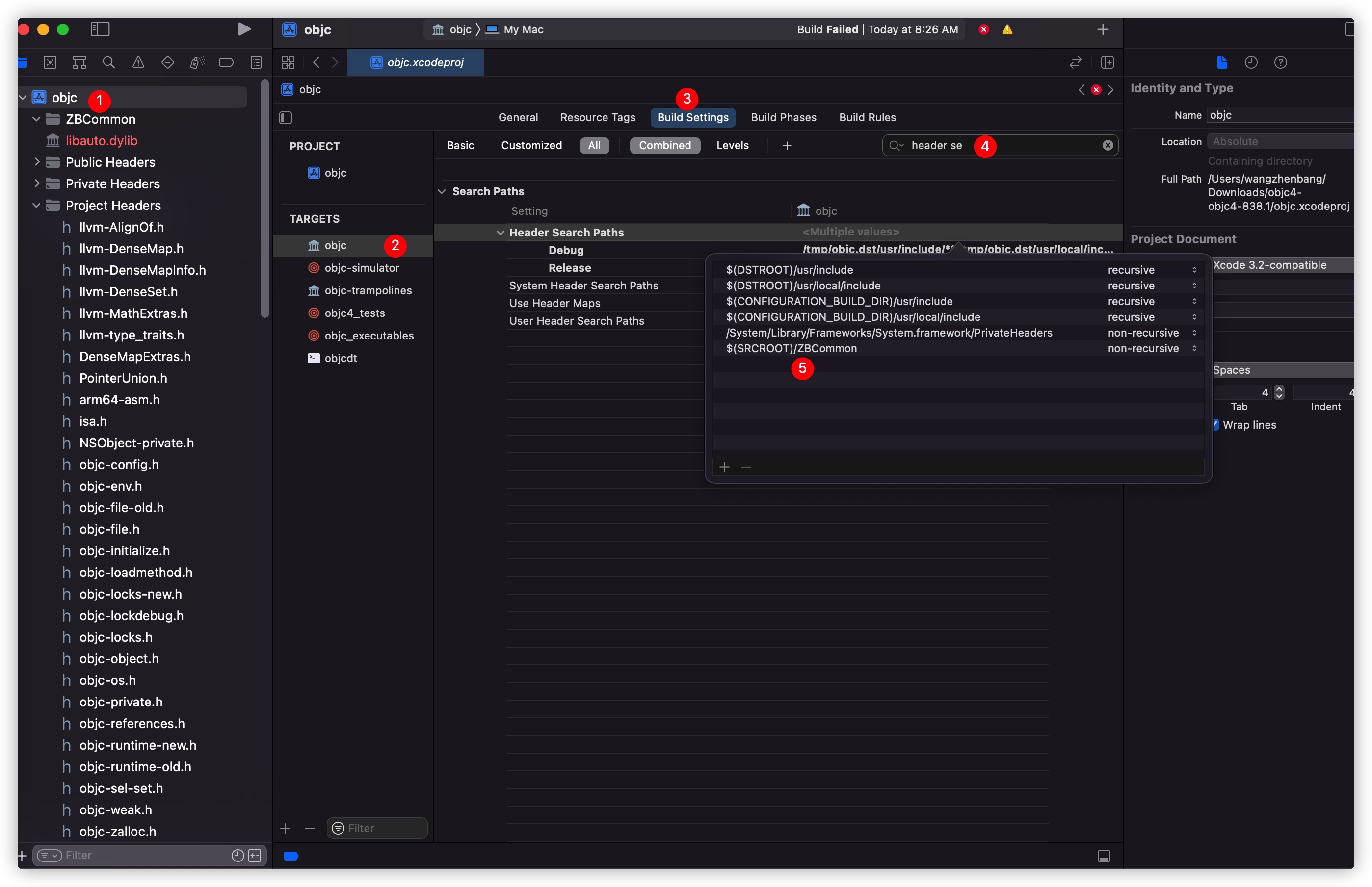The image size is (1372, 887).
Task: Expand the Public Headers folder
Action: (x=37, y=162)
